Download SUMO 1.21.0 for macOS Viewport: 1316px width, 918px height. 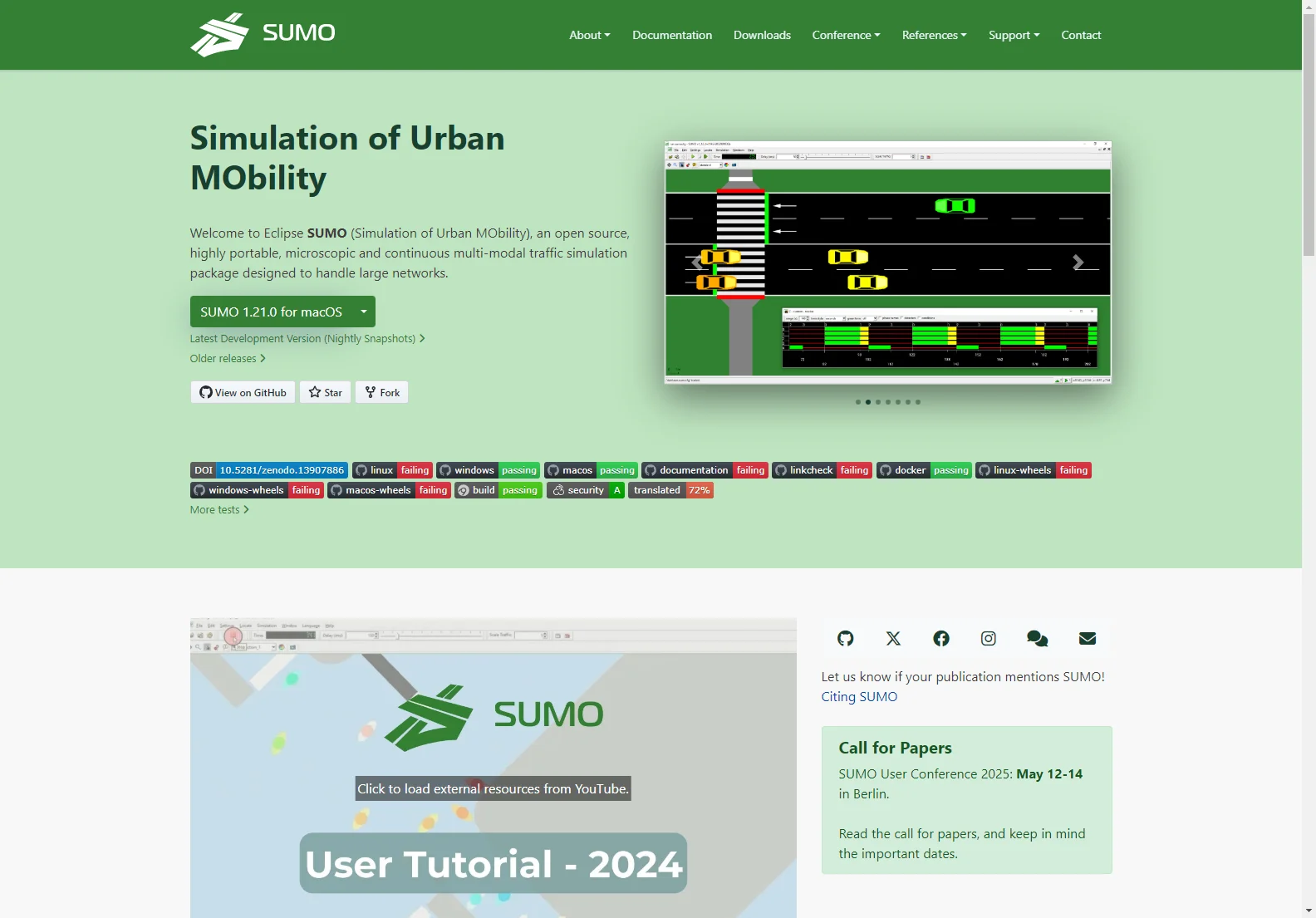271,312
